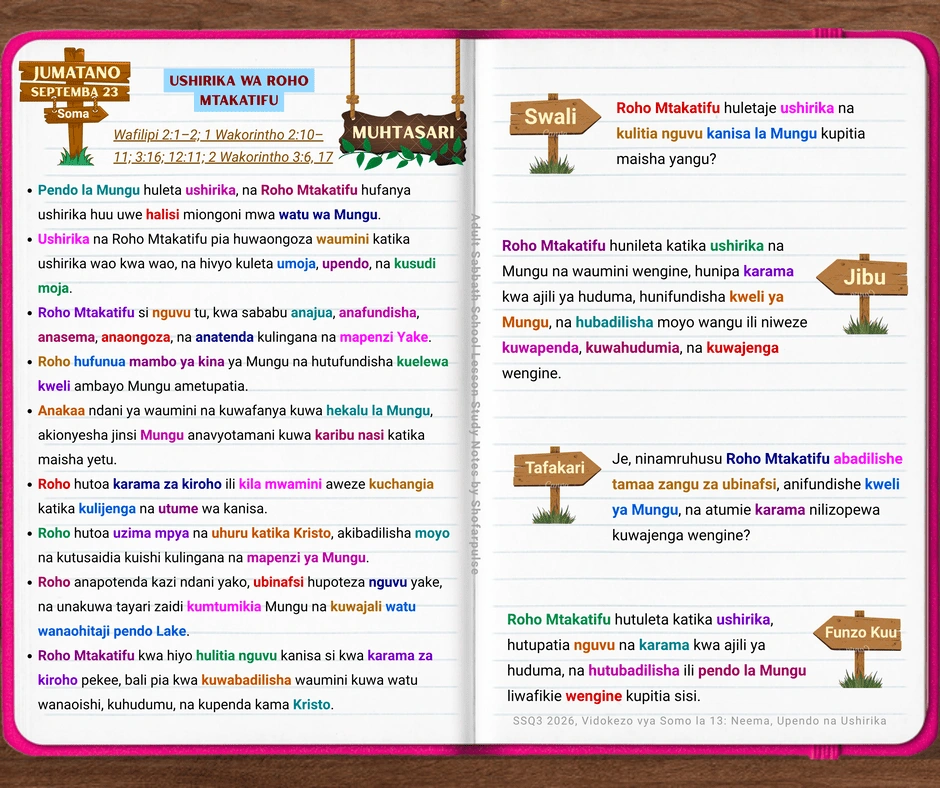Click the pink text 'kila mwamini'

280,485
